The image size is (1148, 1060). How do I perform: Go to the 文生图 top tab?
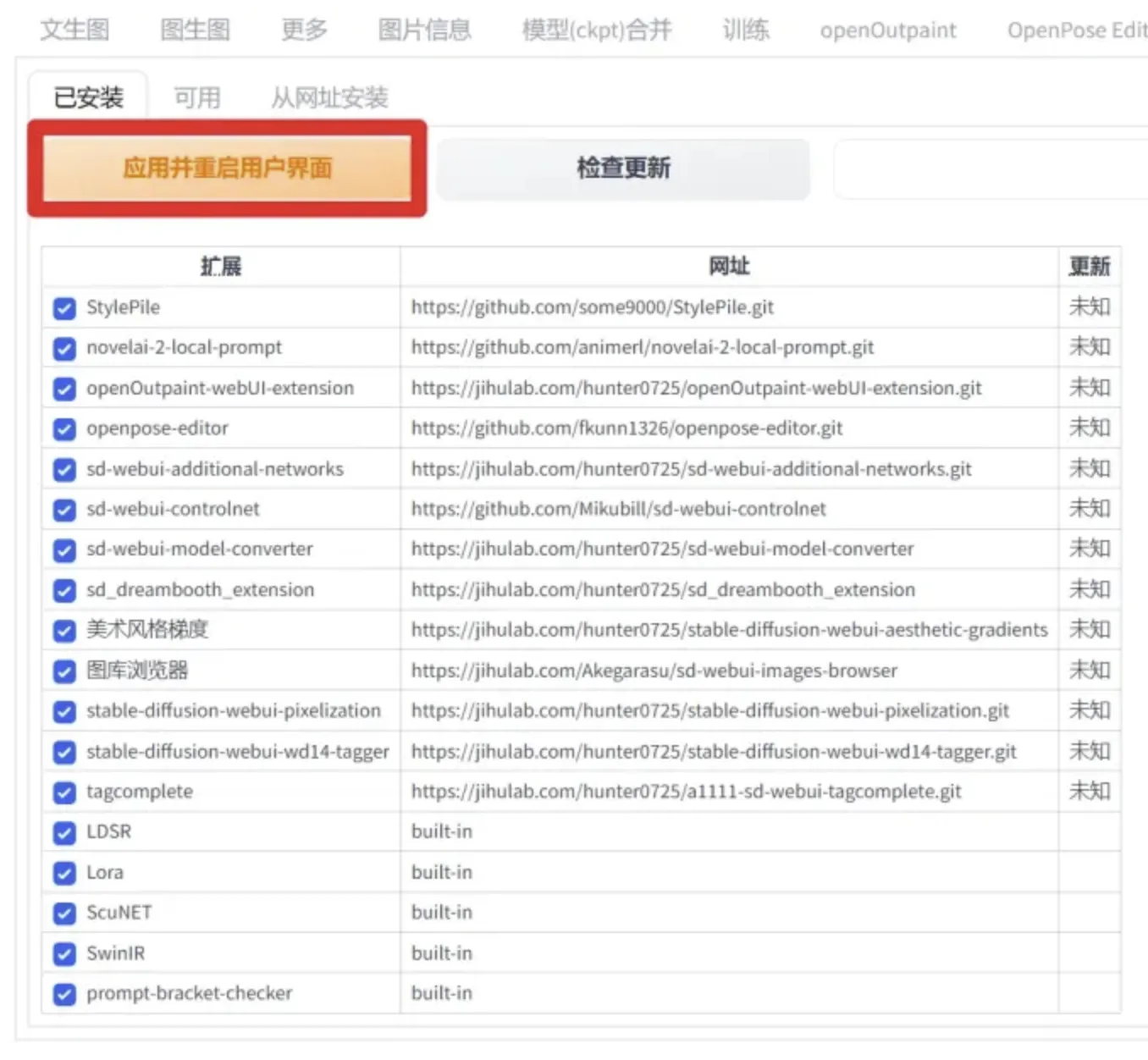(x=75, y=30)
